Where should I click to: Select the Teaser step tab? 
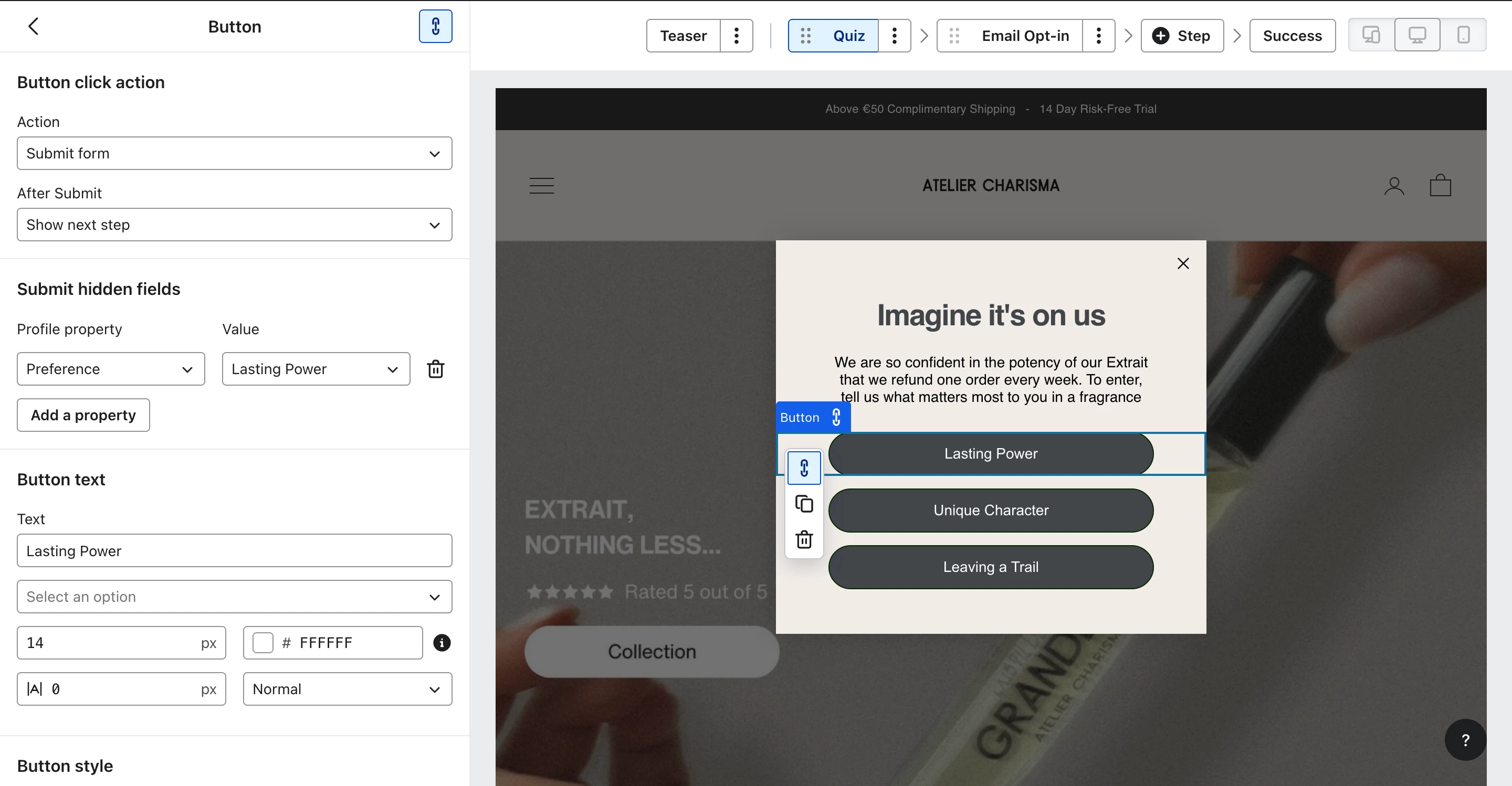pyautogui.click(x=683, y=36)
